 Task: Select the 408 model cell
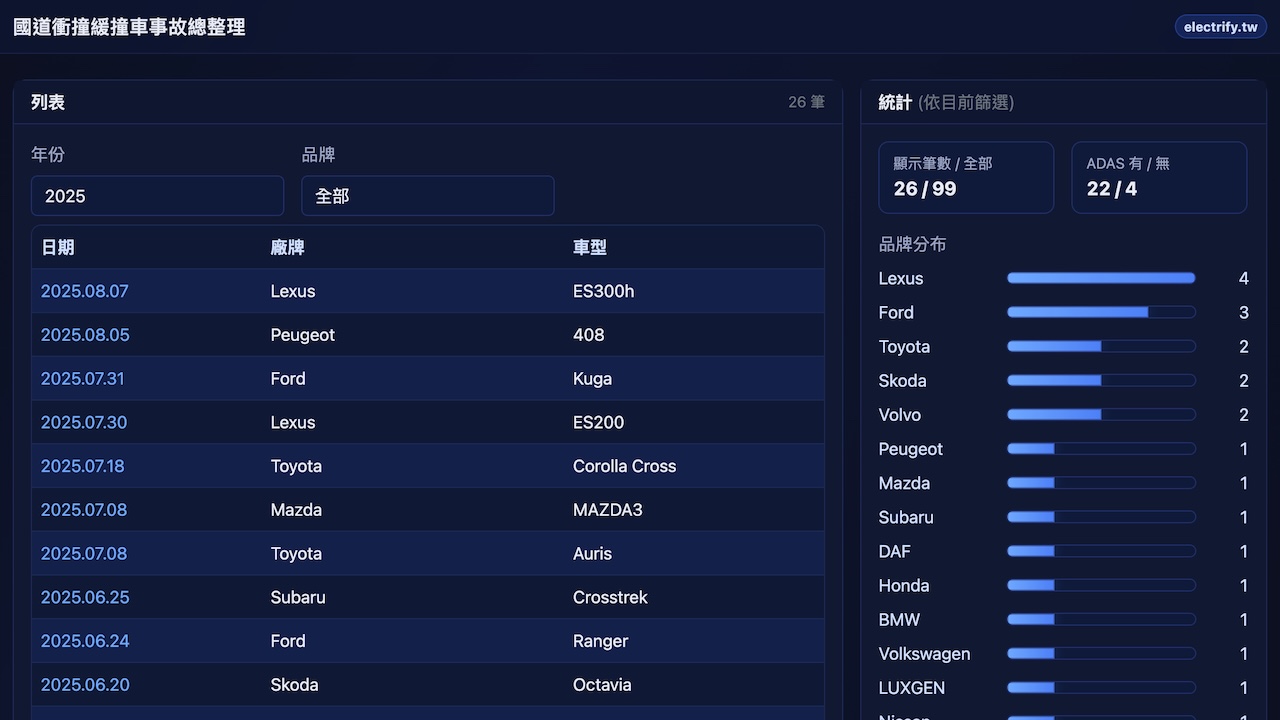pos(589,335)
